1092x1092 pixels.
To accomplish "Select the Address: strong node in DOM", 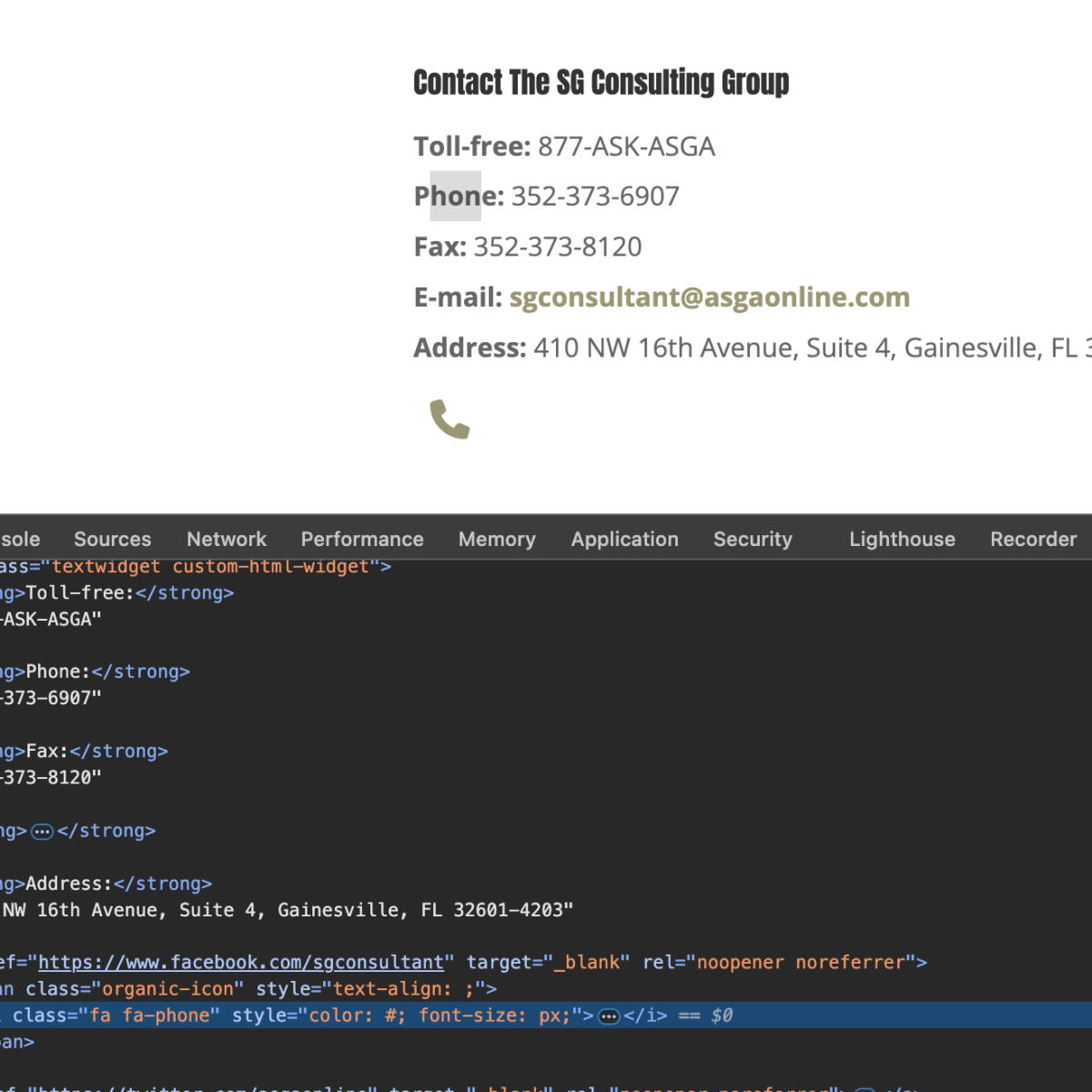I will (x=106, y=884).
